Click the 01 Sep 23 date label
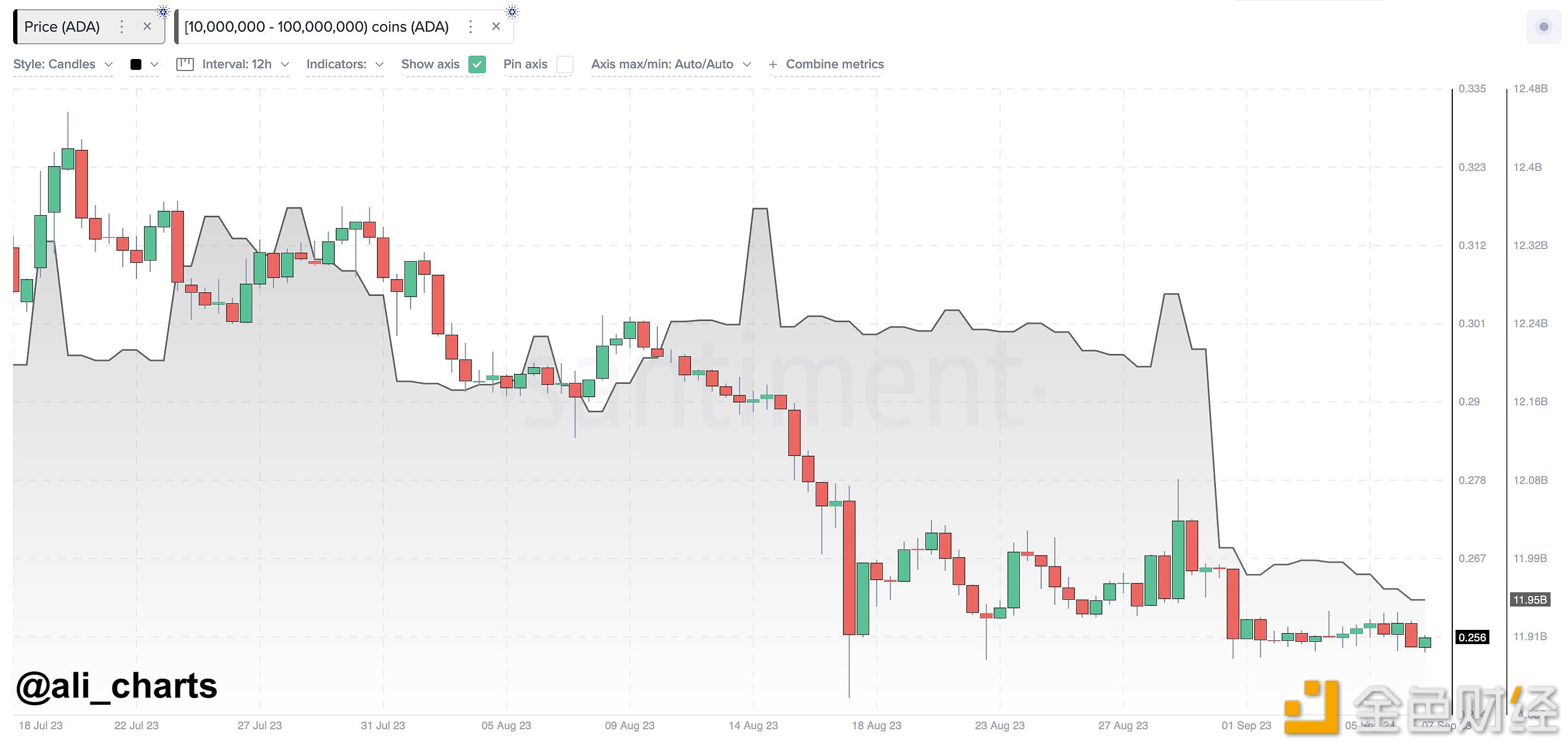Screen dimensions: 1568x744 pos(1246,726)
